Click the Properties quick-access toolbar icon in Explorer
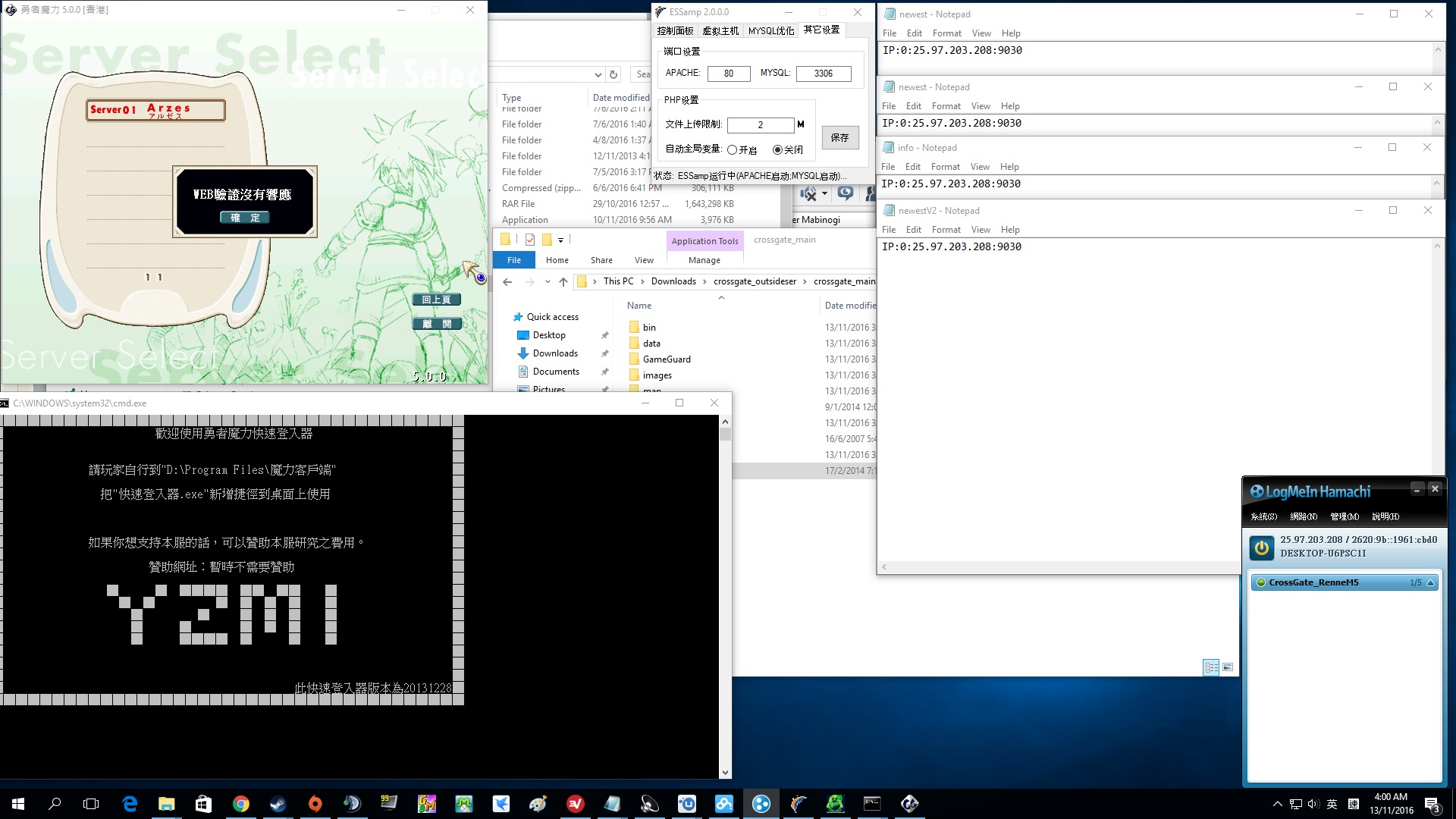This screenshot has width=1456, height=819. [x=530, y=240]
